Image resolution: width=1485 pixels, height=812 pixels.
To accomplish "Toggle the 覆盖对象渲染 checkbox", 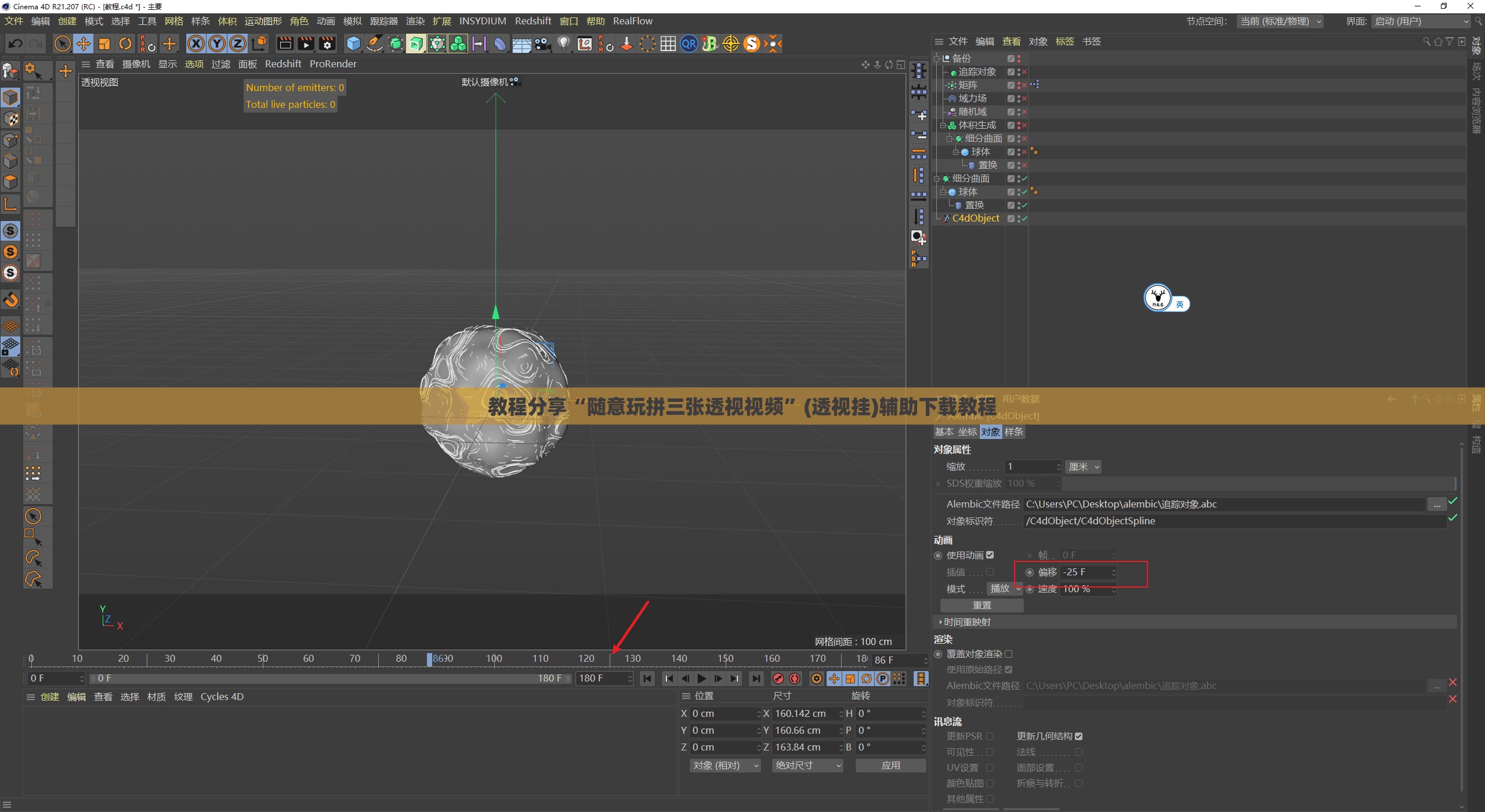I will click(x=1009, y=654).
